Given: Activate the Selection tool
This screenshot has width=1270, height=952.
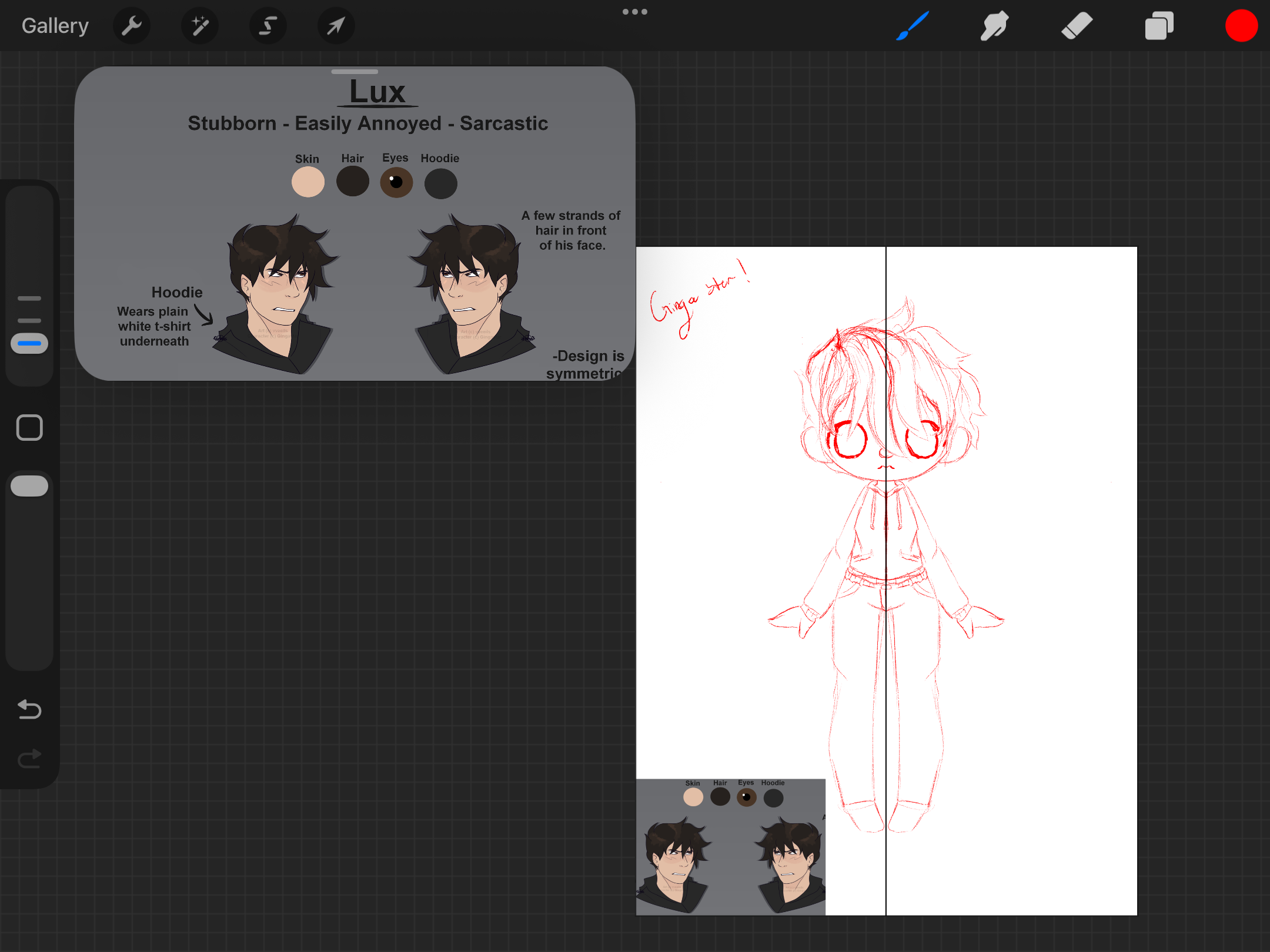Looking at the screenshot, I should click(x=268, y=26).
